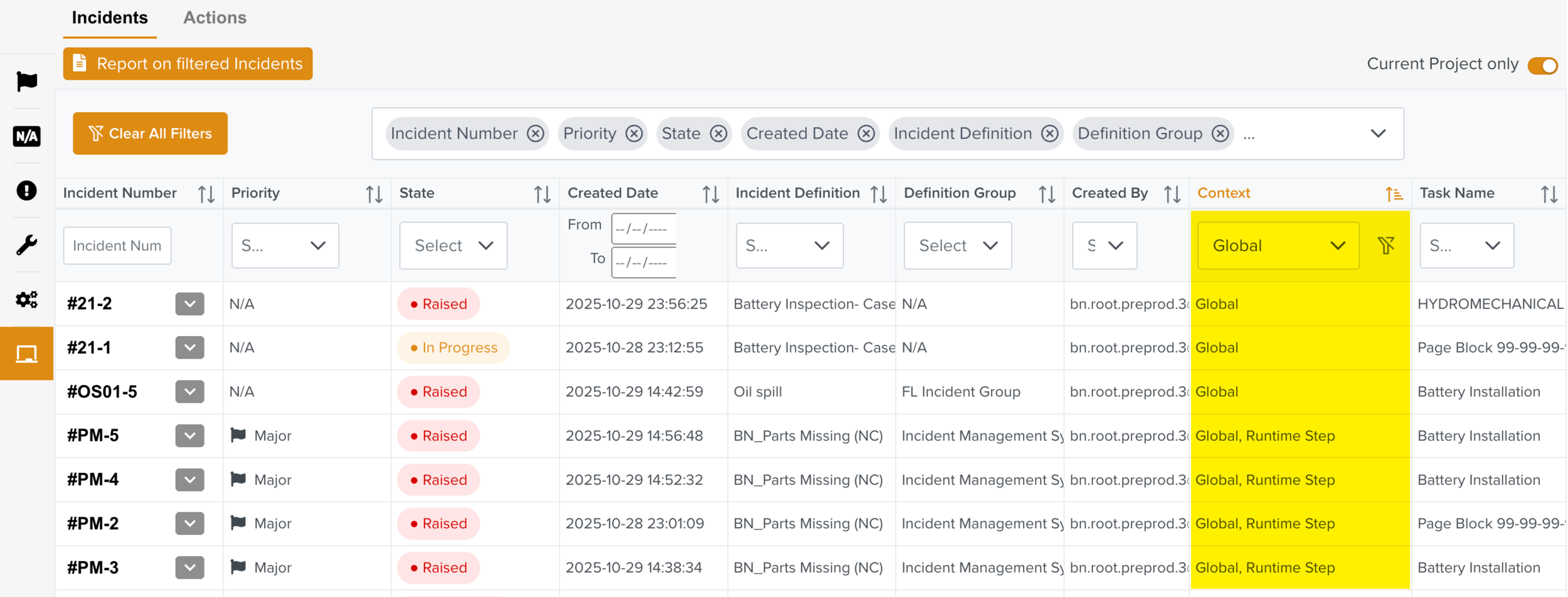
Task: Expand row actions for incident #PM-4
Action: point(189,480)
